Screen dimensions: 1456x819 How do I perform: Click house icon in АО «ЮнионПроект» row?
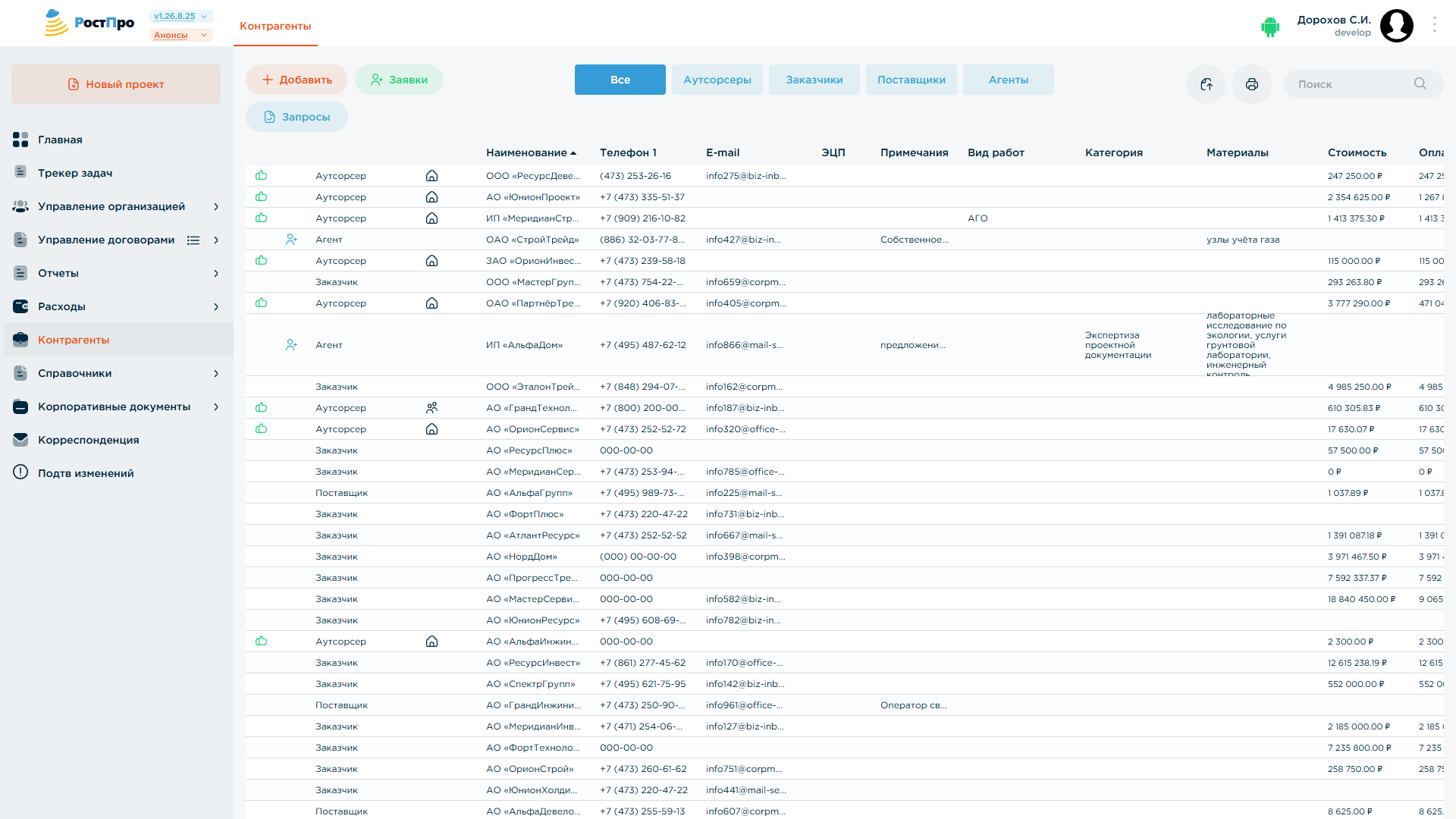tap(431, 197)
